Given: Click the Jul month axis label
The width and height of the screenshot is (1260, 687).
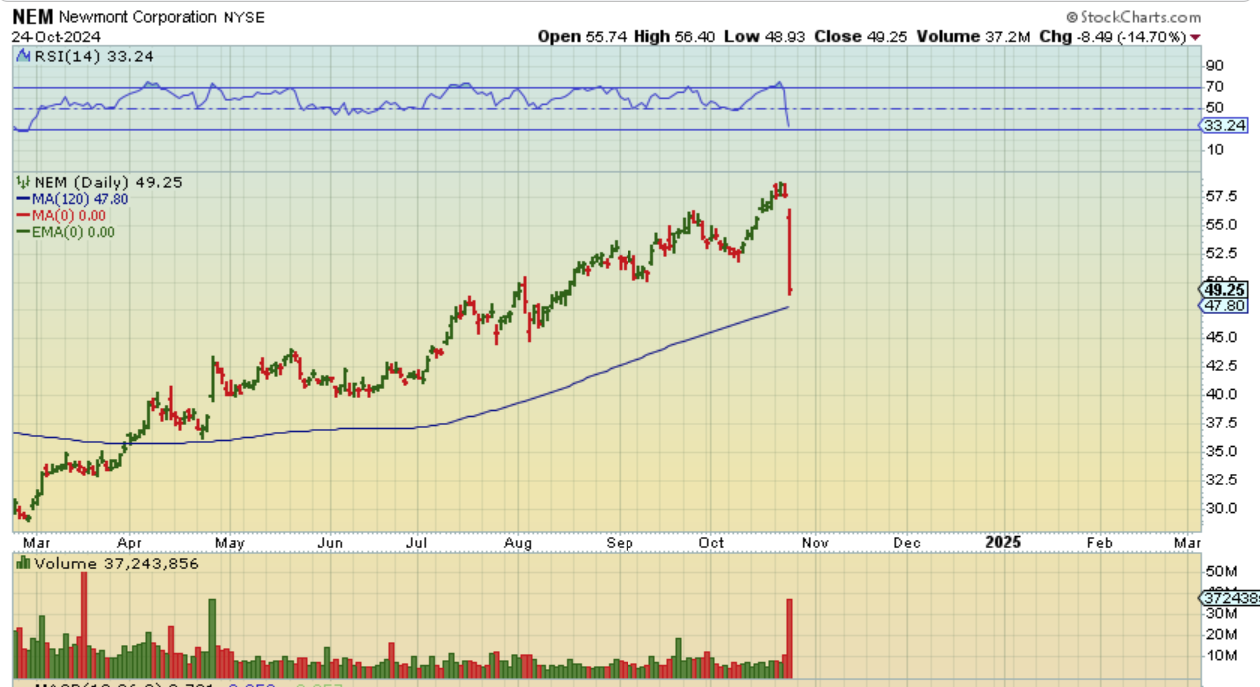Looking at the screenshot, I should coord(418,542).
